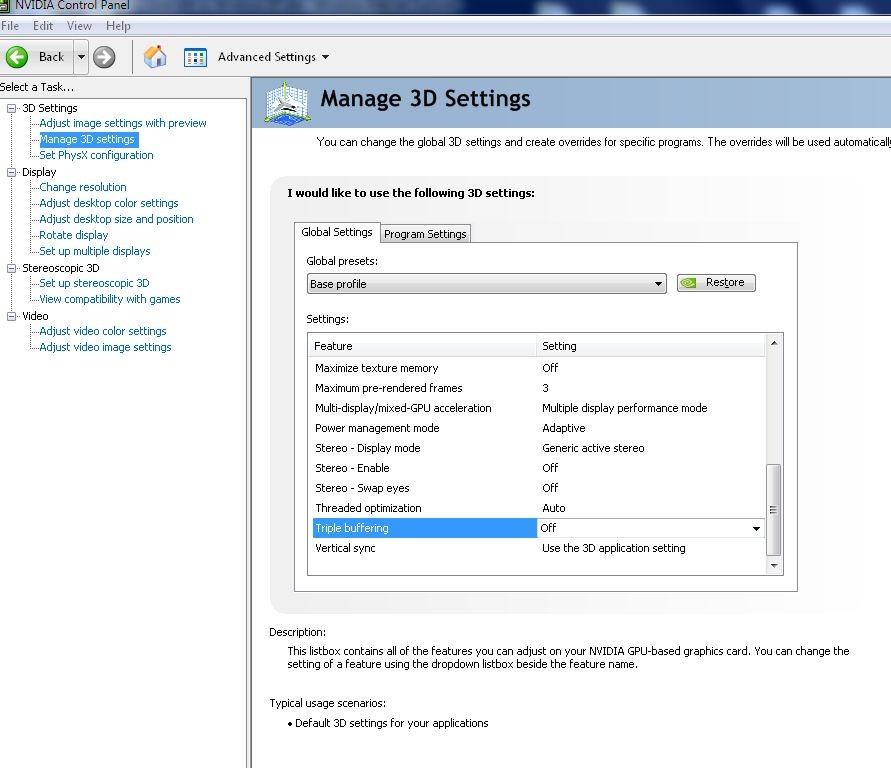This screenshot has width=891, height=768.
Task: Open the Global presets Base profile dropdown
Action: (486, 283)
